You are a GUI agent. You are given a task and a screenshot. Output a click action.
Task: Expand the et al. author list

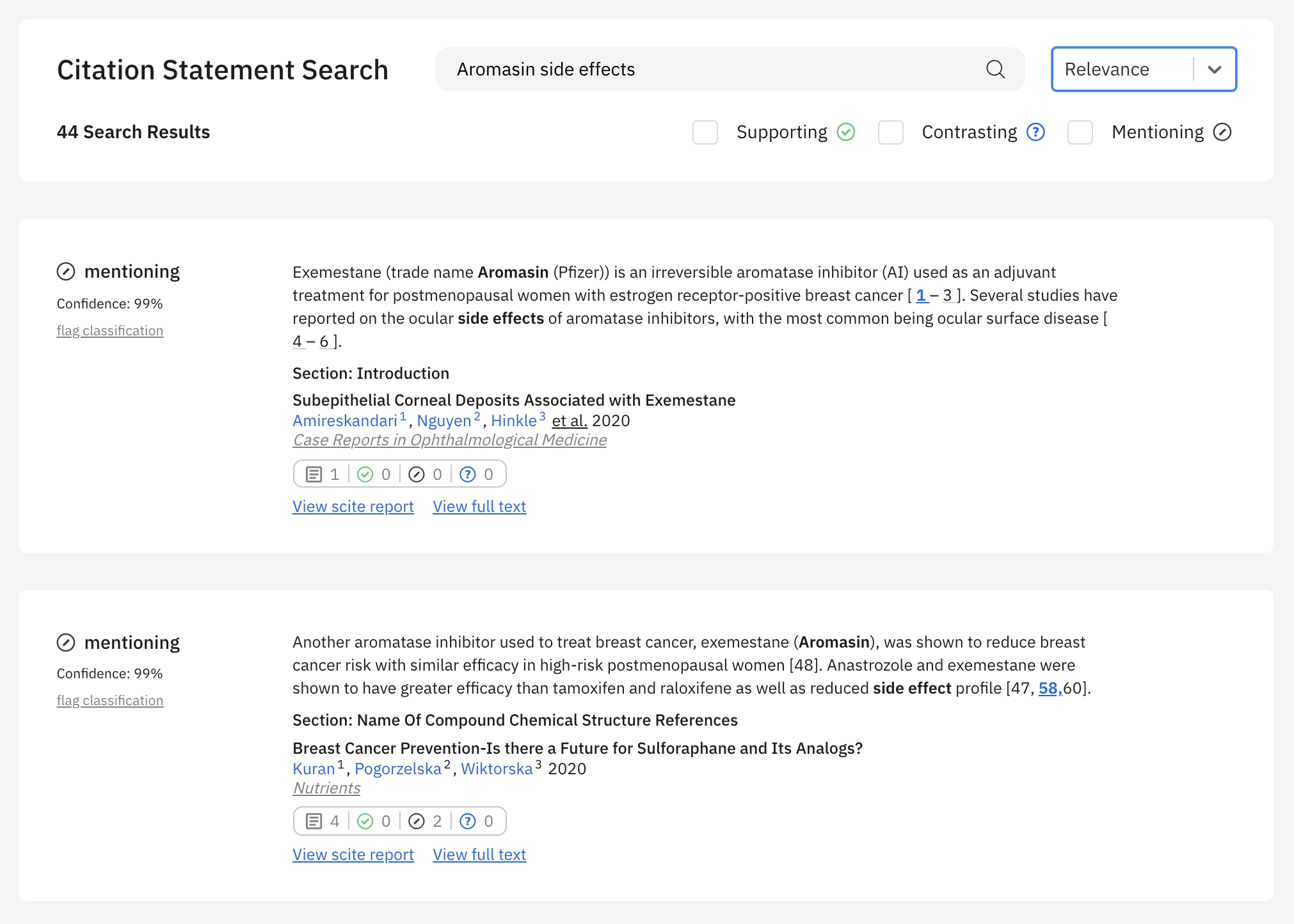pyautogui.click(x=570, y=420)
